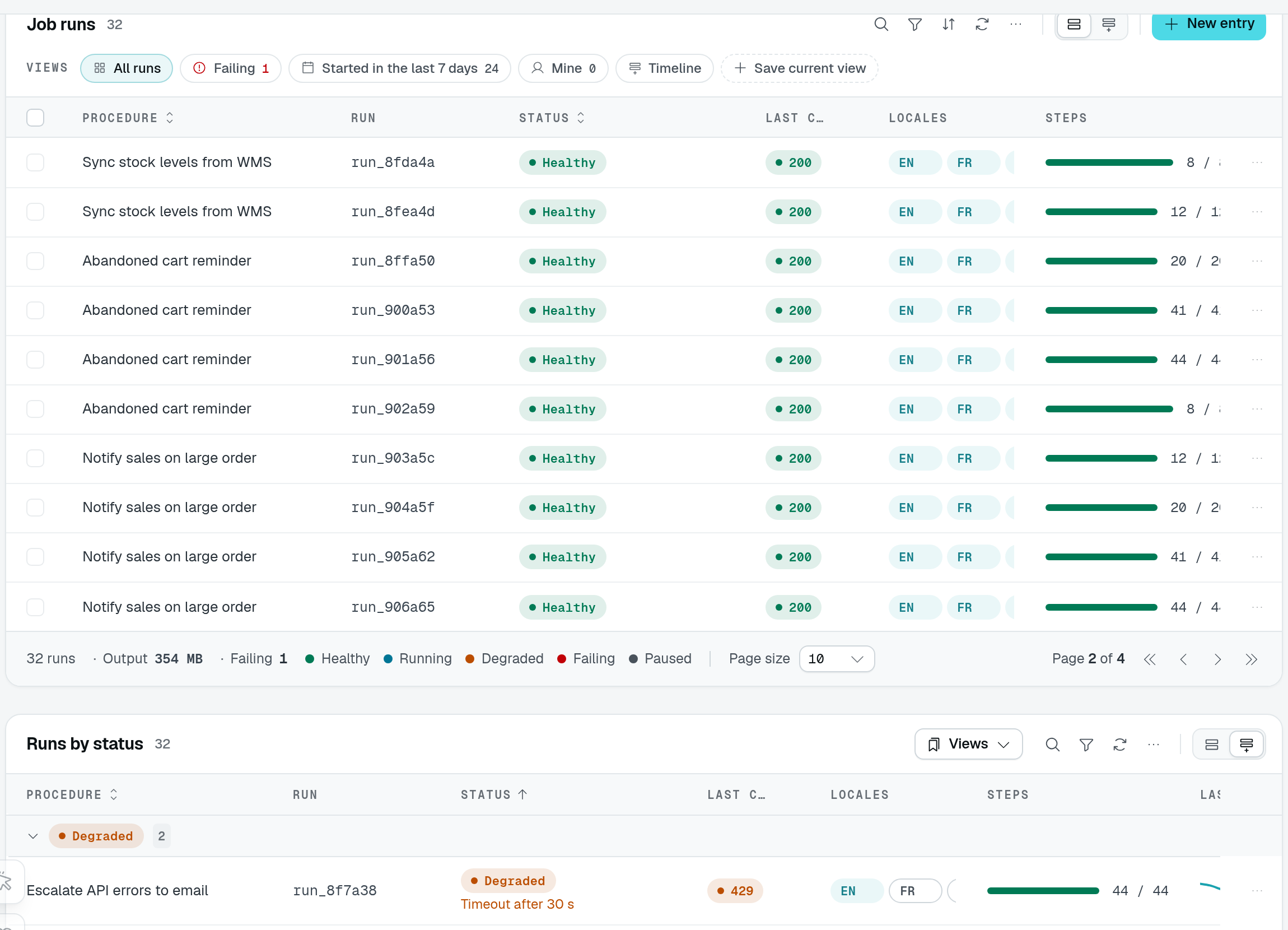Tick the run_906a65 row checkbox
The image size is (1288, 930).
click(35, 607)
